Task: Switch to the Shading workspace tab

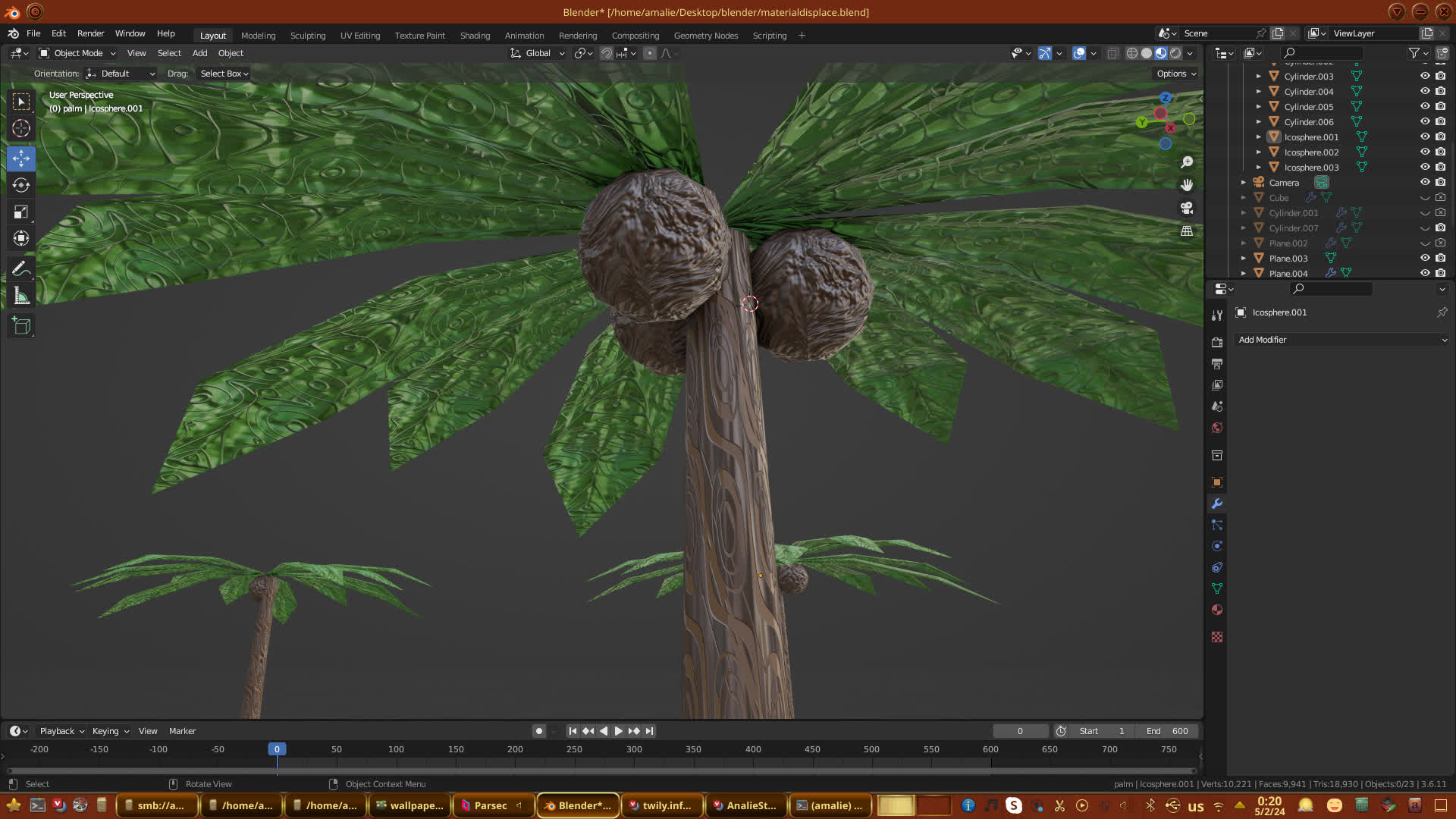Action: [475, 36]
